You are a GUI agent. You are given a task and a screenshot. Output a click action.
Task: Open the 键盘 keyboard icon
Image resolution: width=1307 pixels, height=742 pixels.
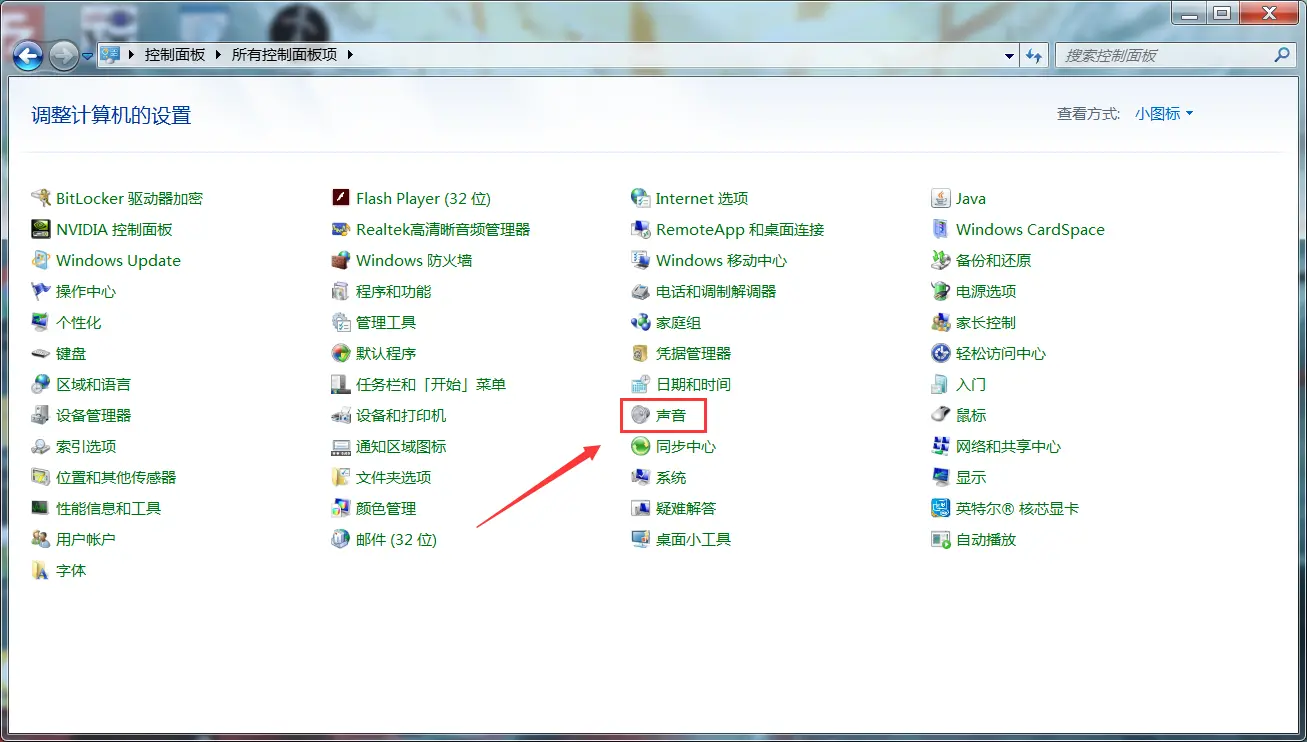tap(40, 353)
